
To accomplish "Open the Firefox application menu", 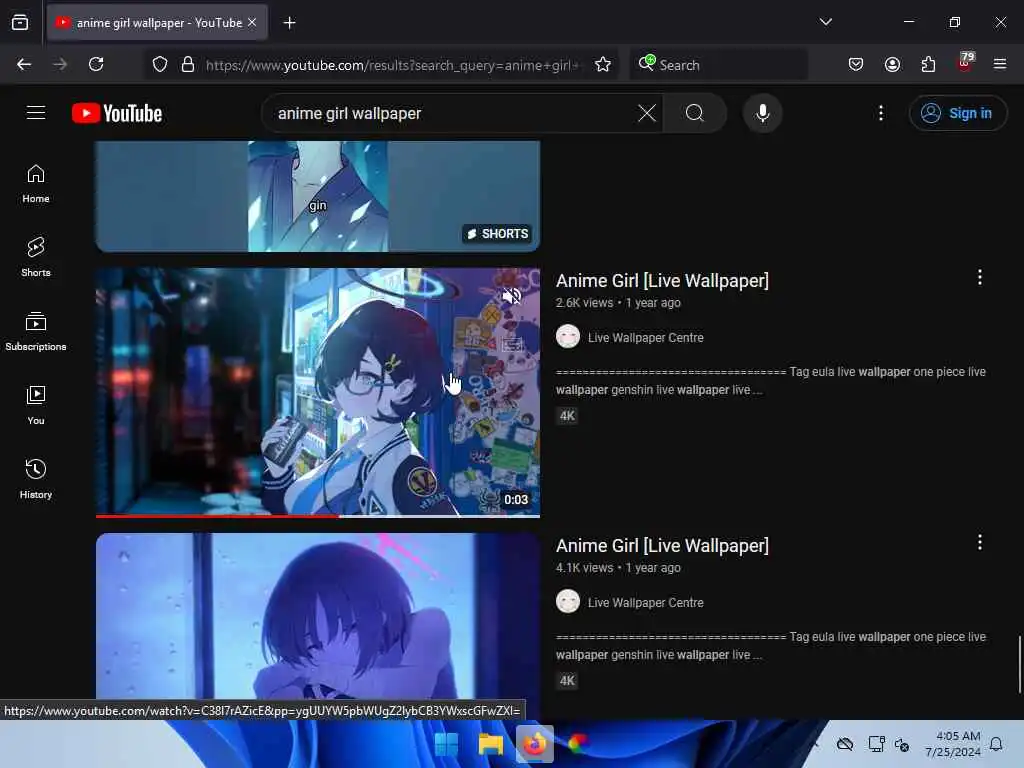I will click(x=1000, y=64).
